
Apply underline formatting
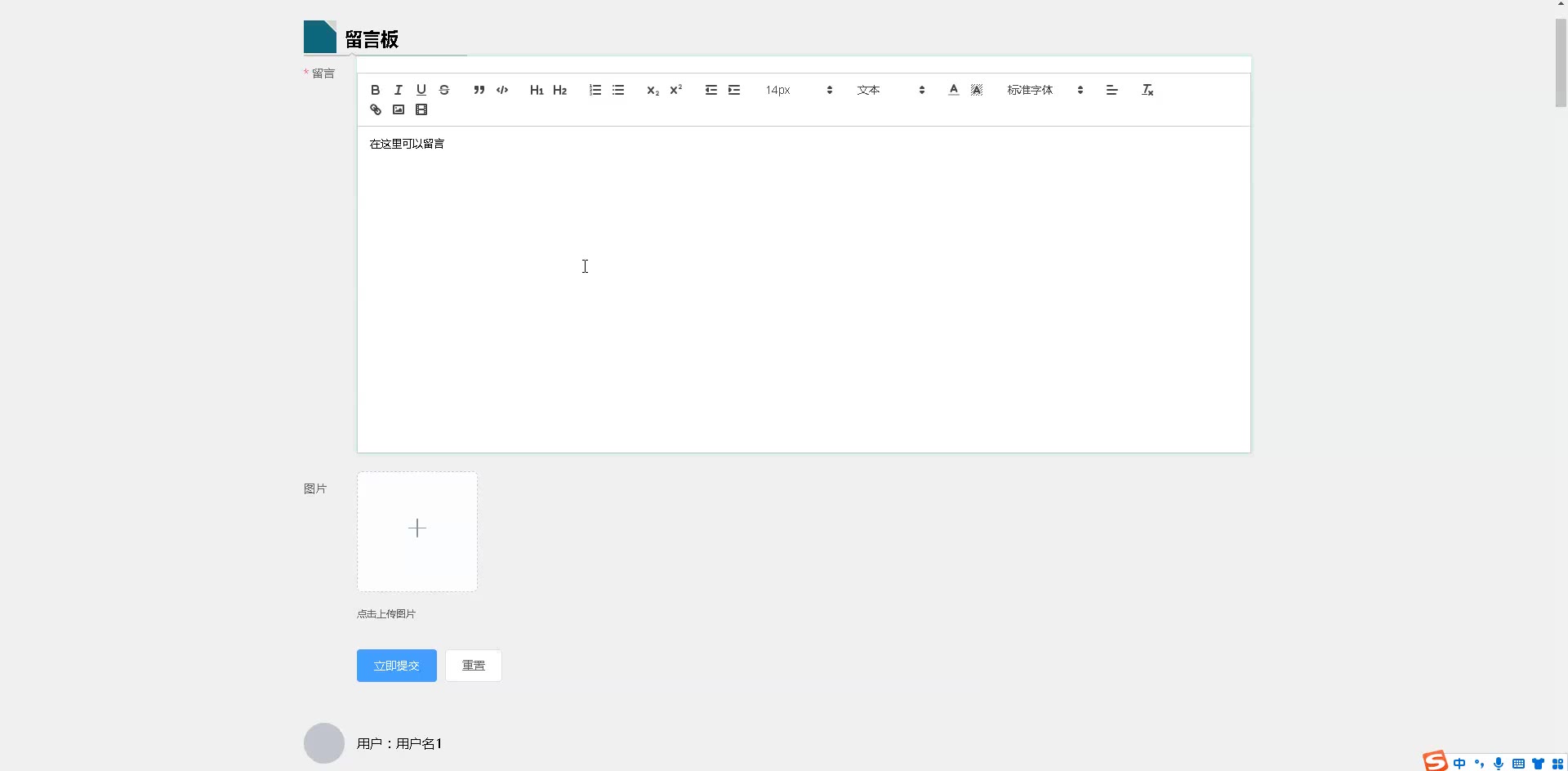tap(421, 90)
